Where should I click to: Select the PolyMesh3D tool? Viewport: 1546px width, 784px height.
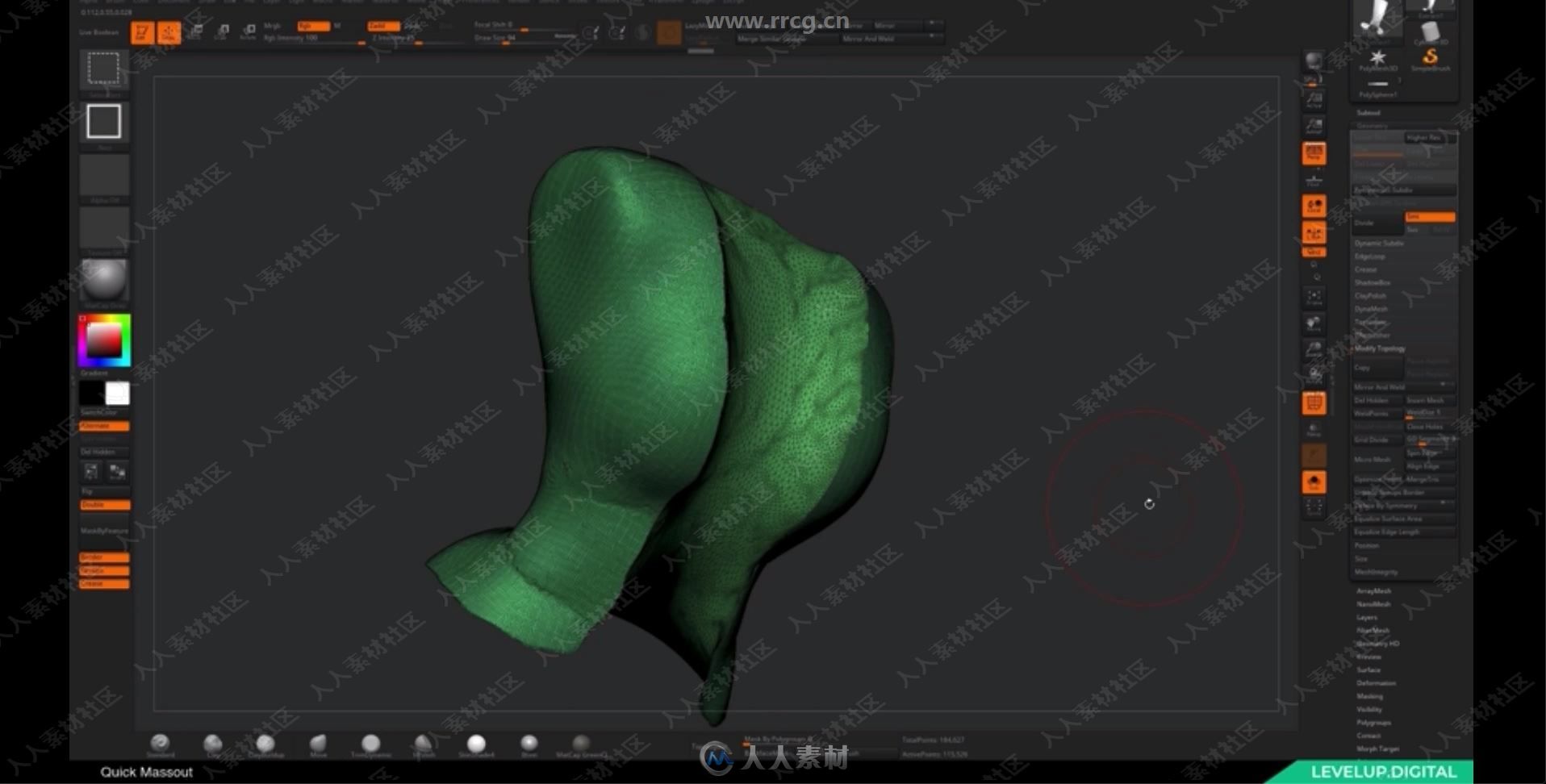tap(1377, 59)
